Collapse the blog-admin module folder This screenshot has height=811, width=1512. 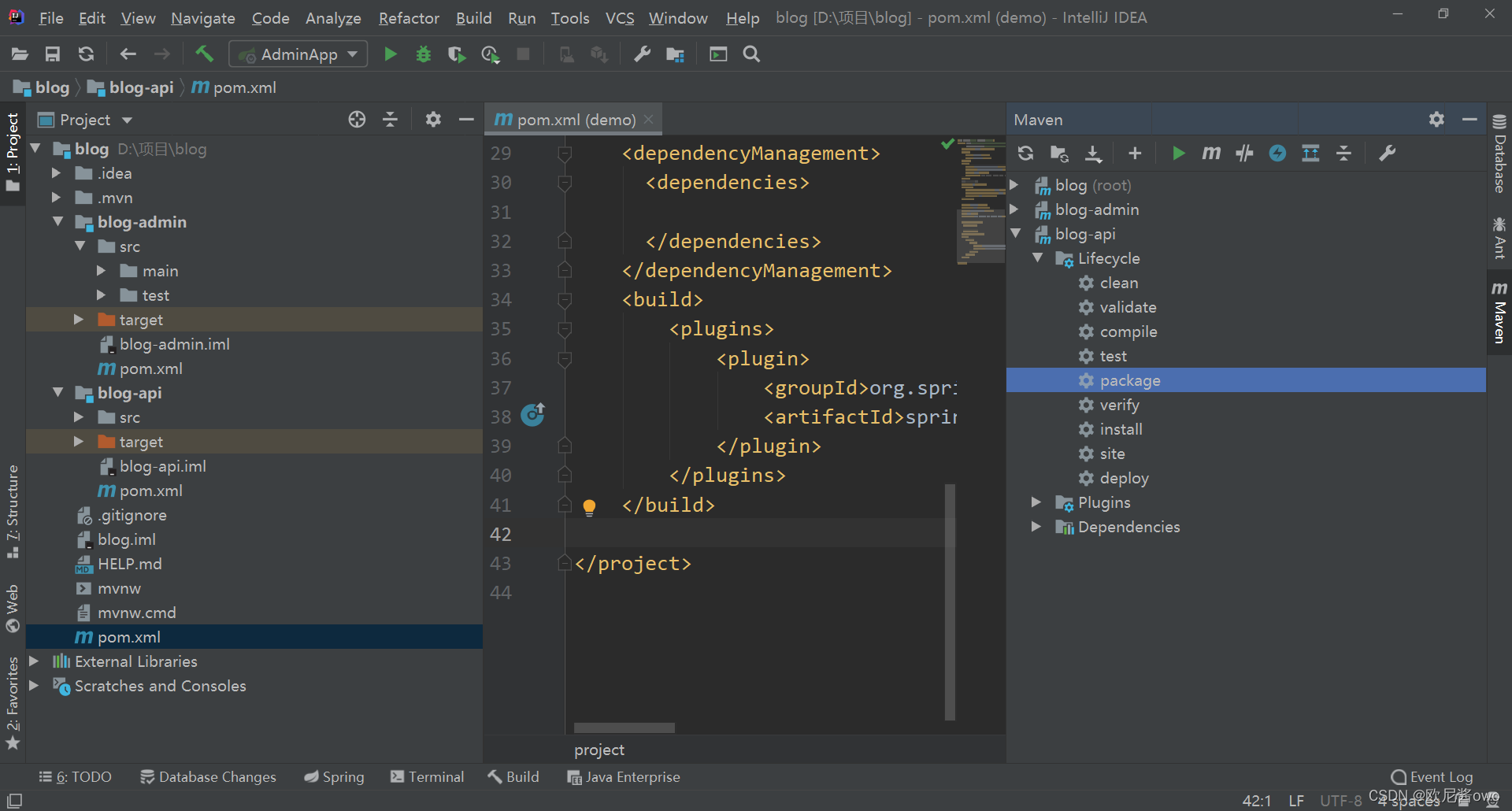[x=57, y=222]
